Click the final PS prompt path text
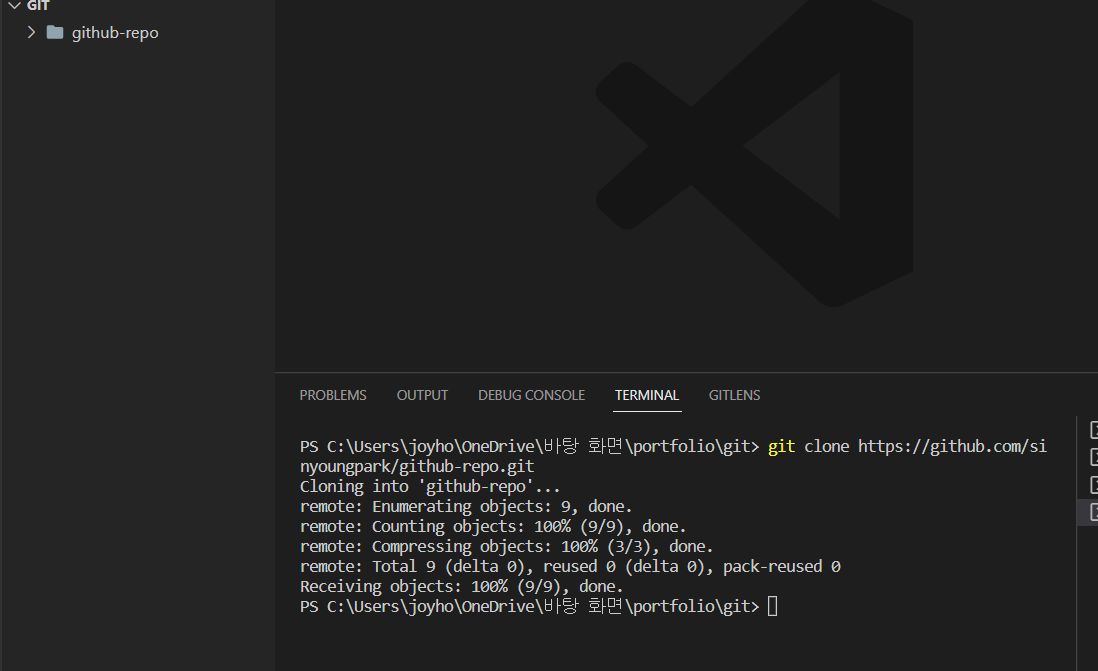This screenshot has width=1098, height=671. [x=529, y=606]
